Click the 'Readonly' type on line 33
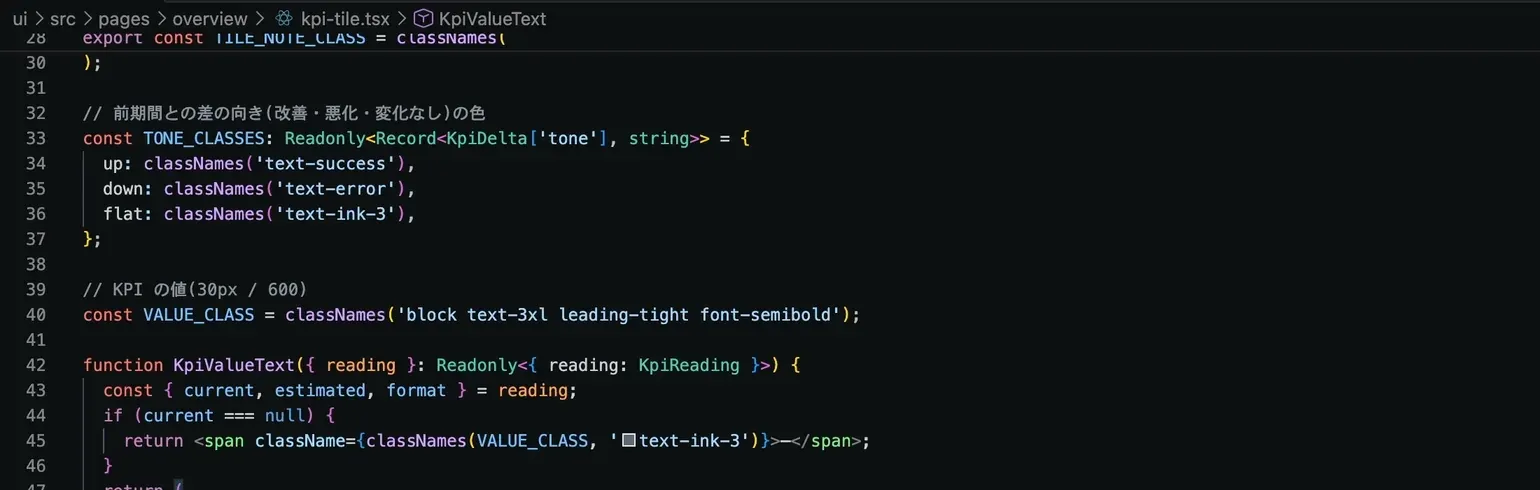The image size is (1540, 490). click(325, 138)
